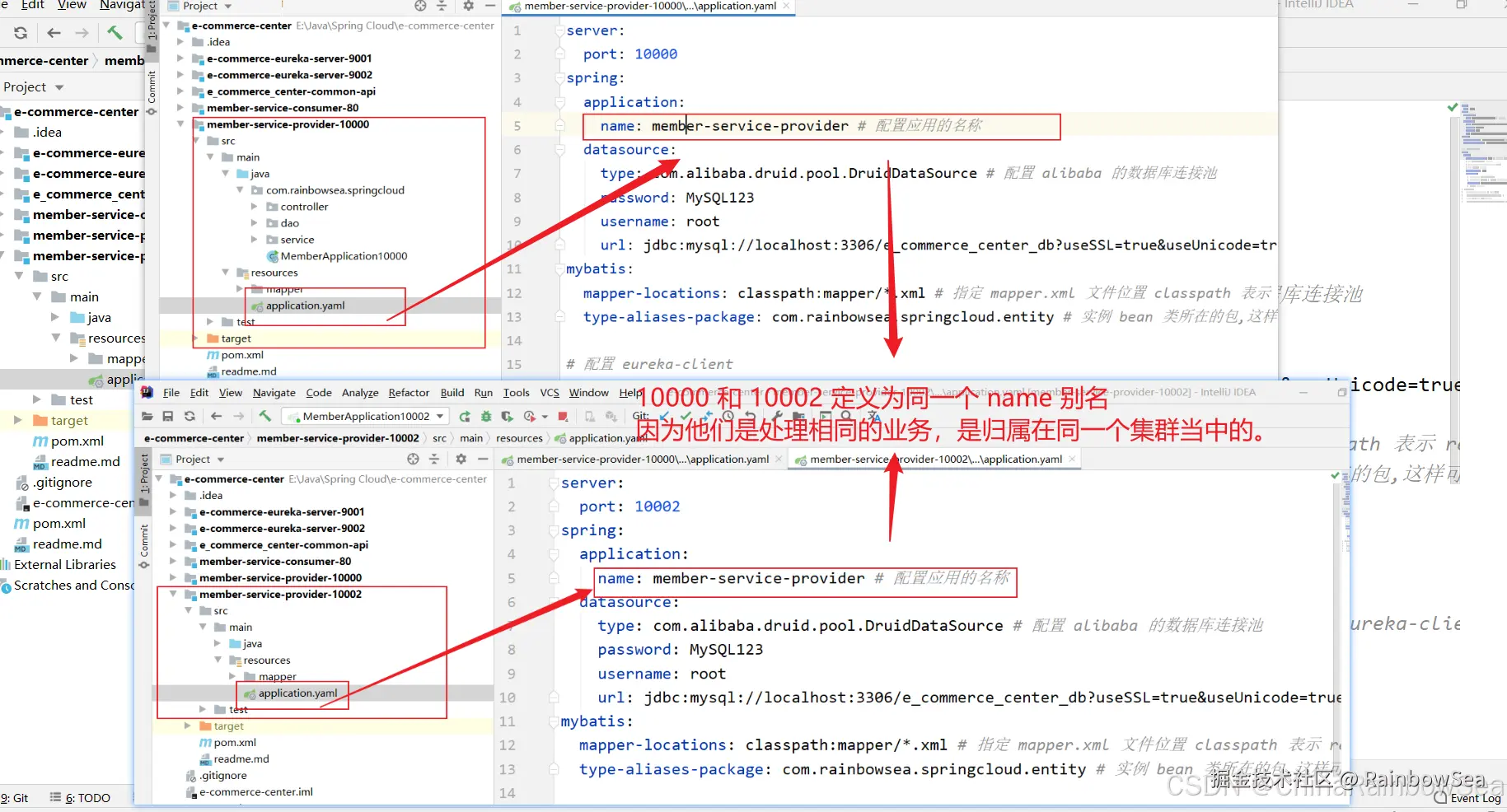Open File menu in bottom window
Viewport: 1507px width, 812px height.
171,393
